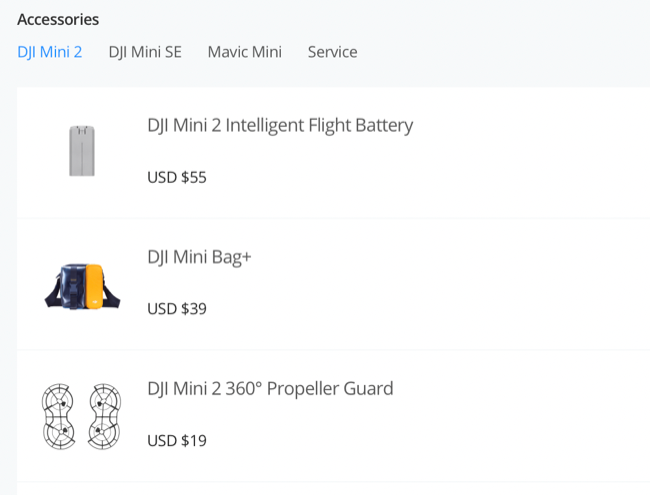Click the USD $39 bag price
This screenshot has height=495, width=650.
tap(177, 309)
